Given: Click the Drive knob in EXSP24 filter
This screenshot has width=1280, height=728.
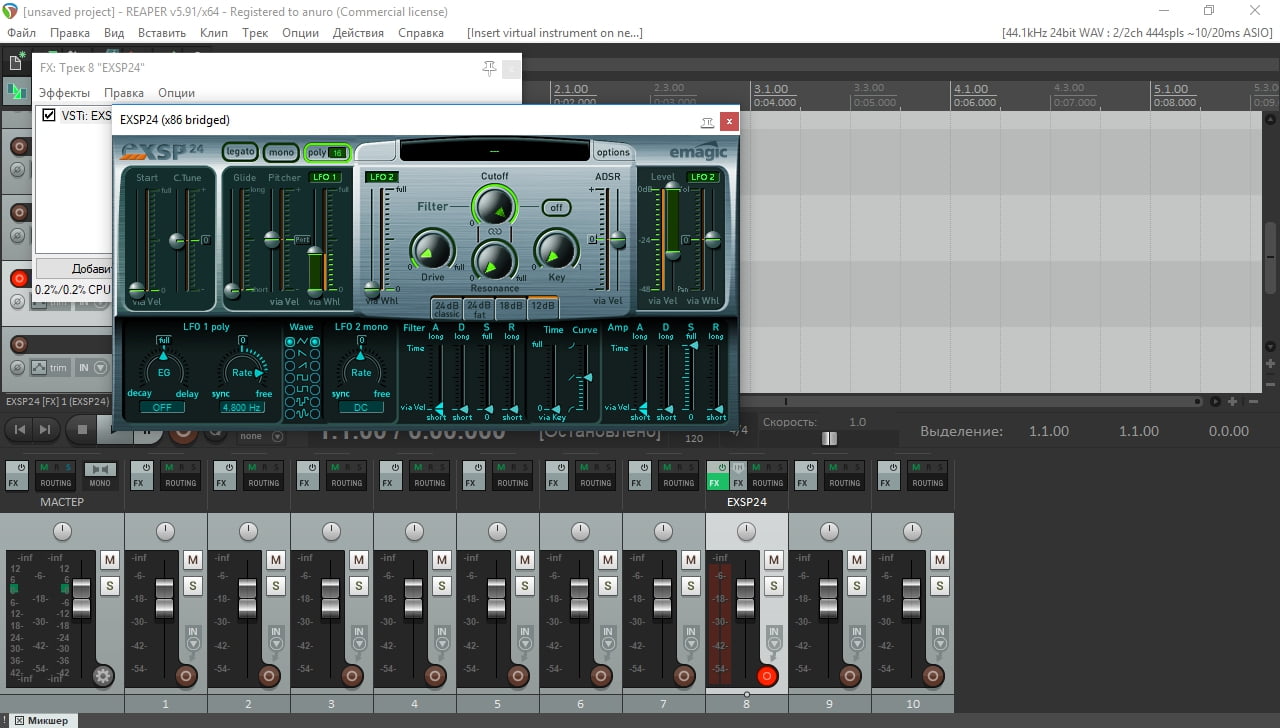Looking at the screenshot, I should point(433,250).
